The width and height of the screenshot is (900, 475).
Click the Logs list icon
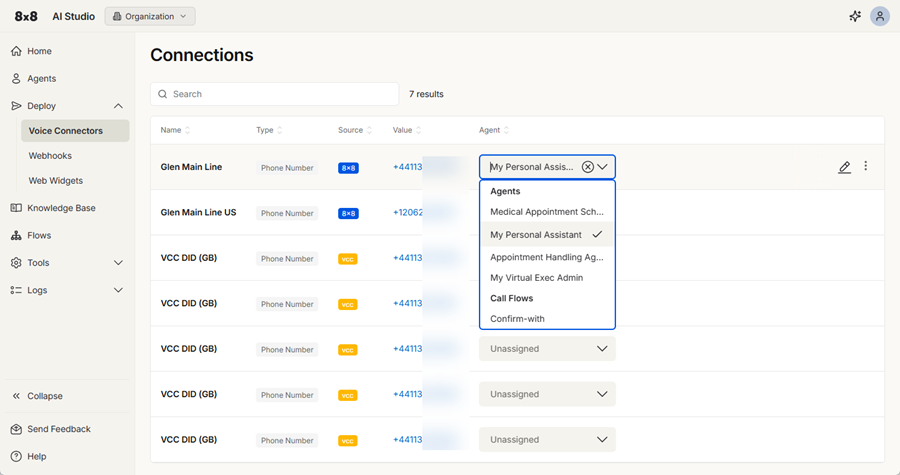pos(16,290)
